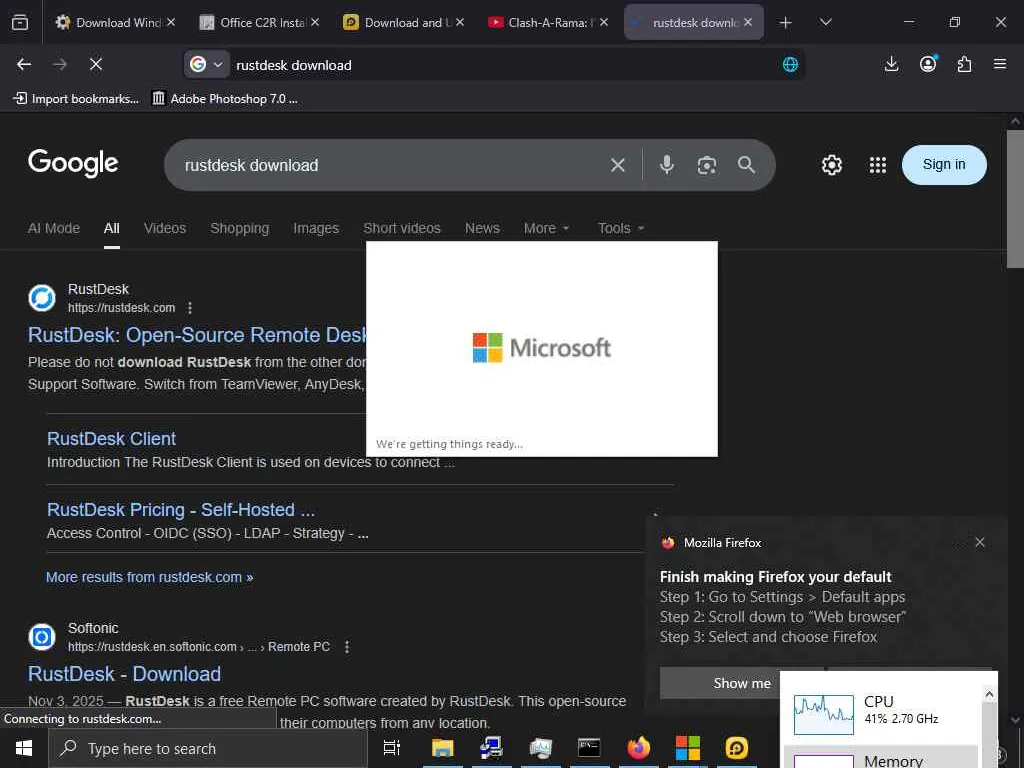This screenshot has height=768, width=1024.
Task: Open the Firefox application menu
Action: point(1000,64)
